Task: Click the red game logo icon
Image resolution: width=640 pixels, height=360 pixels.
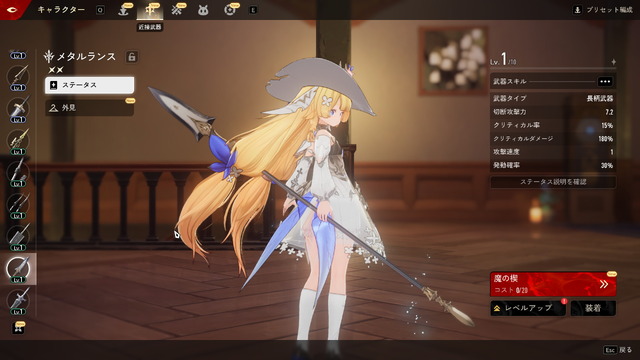Action: 11,9
